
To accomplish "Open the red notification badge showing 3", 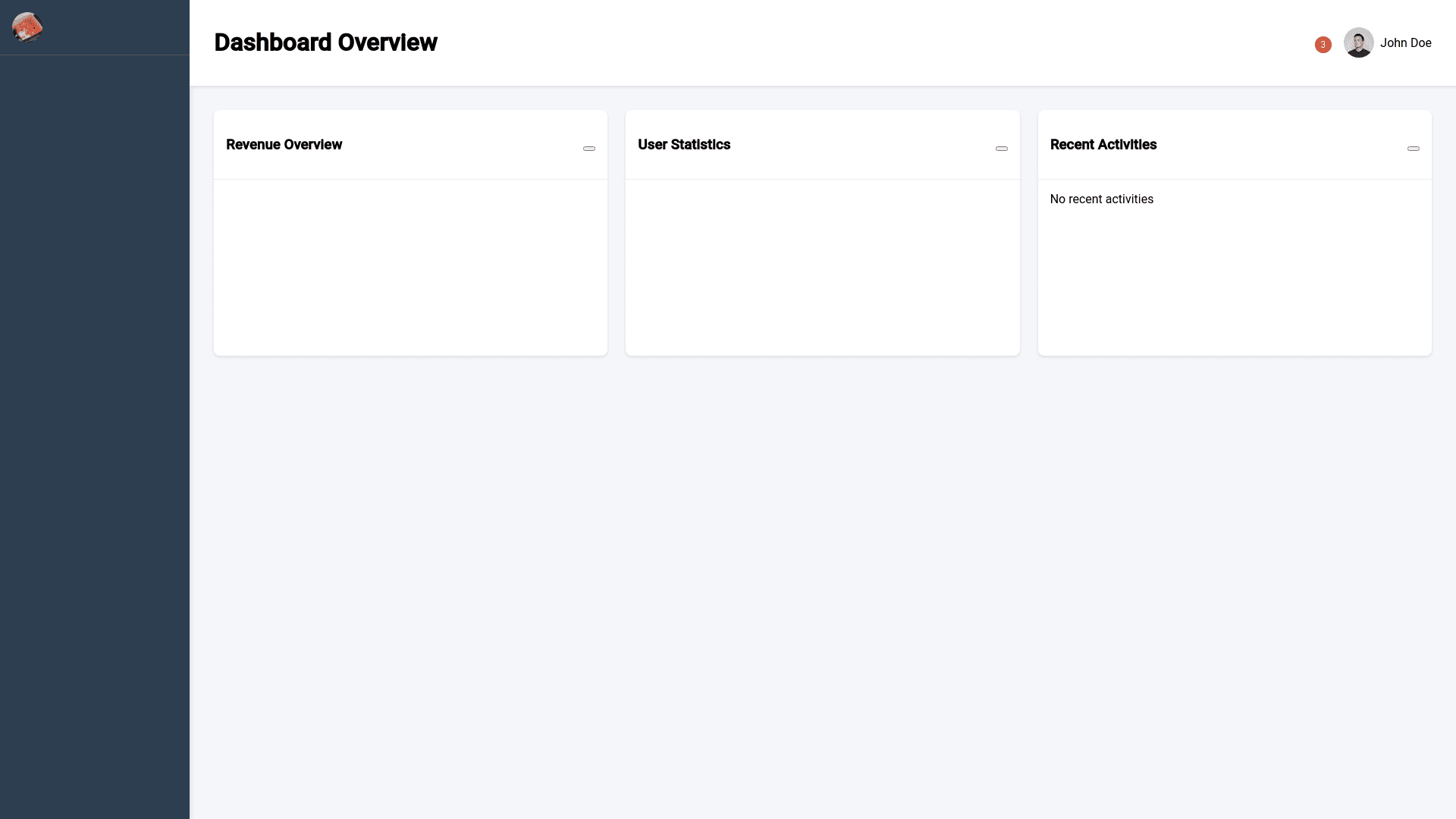I will coord(1323,45).
